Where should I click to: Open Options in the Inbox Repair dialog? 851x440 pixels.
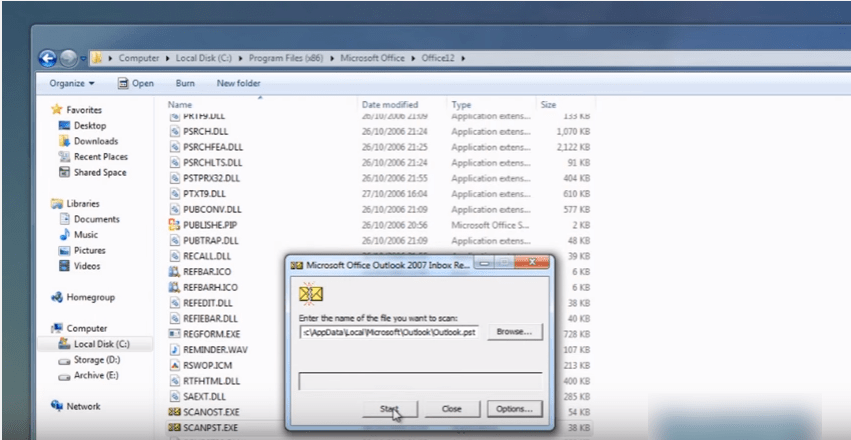click(x=515, y=409)
